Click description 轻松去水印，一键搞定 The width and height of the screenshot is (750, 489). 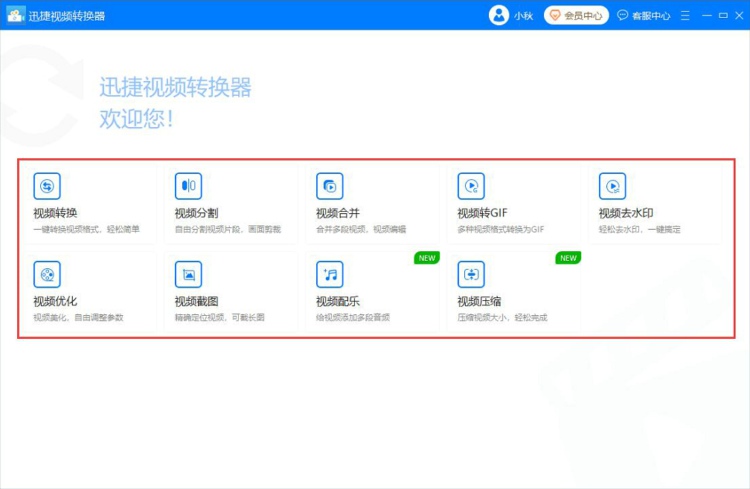tap(640, 229)
